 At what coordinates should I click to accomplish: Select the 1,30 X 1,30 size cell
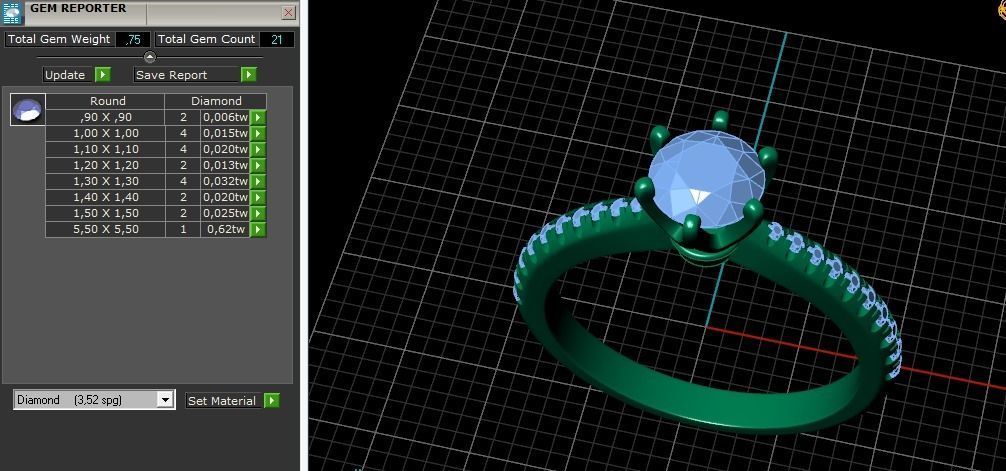105,182
